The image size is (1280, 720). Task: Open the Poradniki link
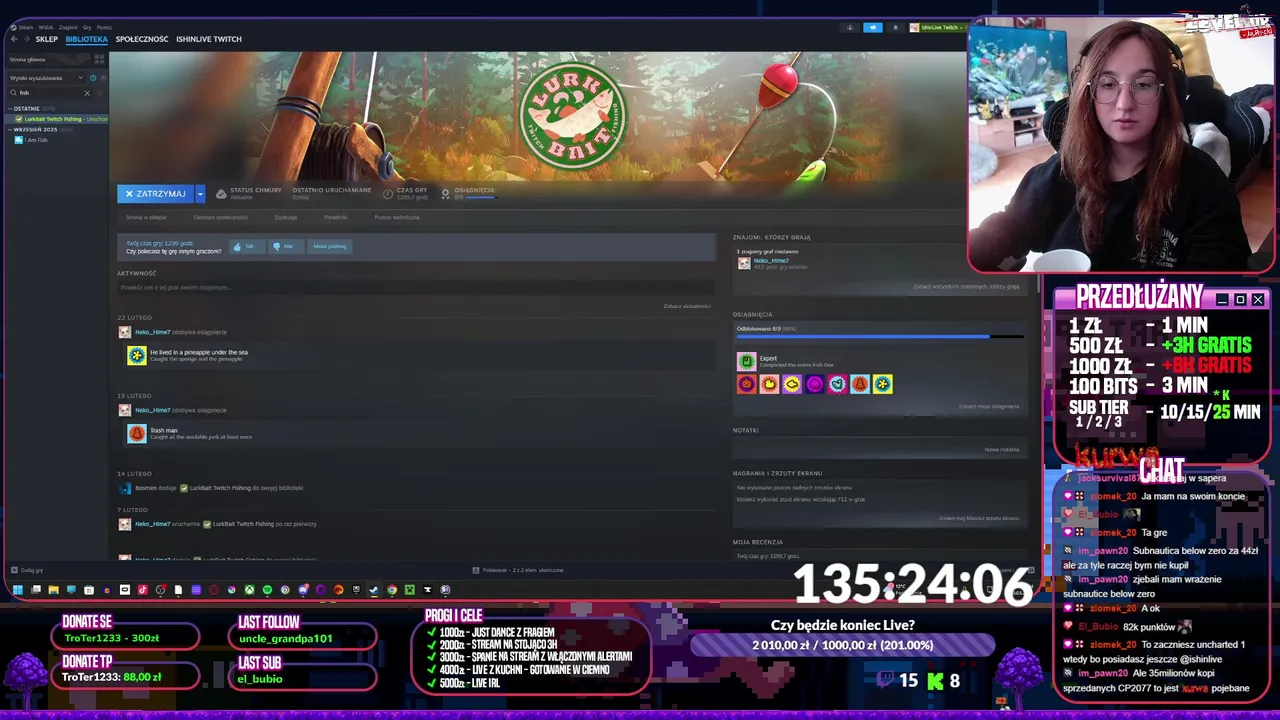point(336,217)
